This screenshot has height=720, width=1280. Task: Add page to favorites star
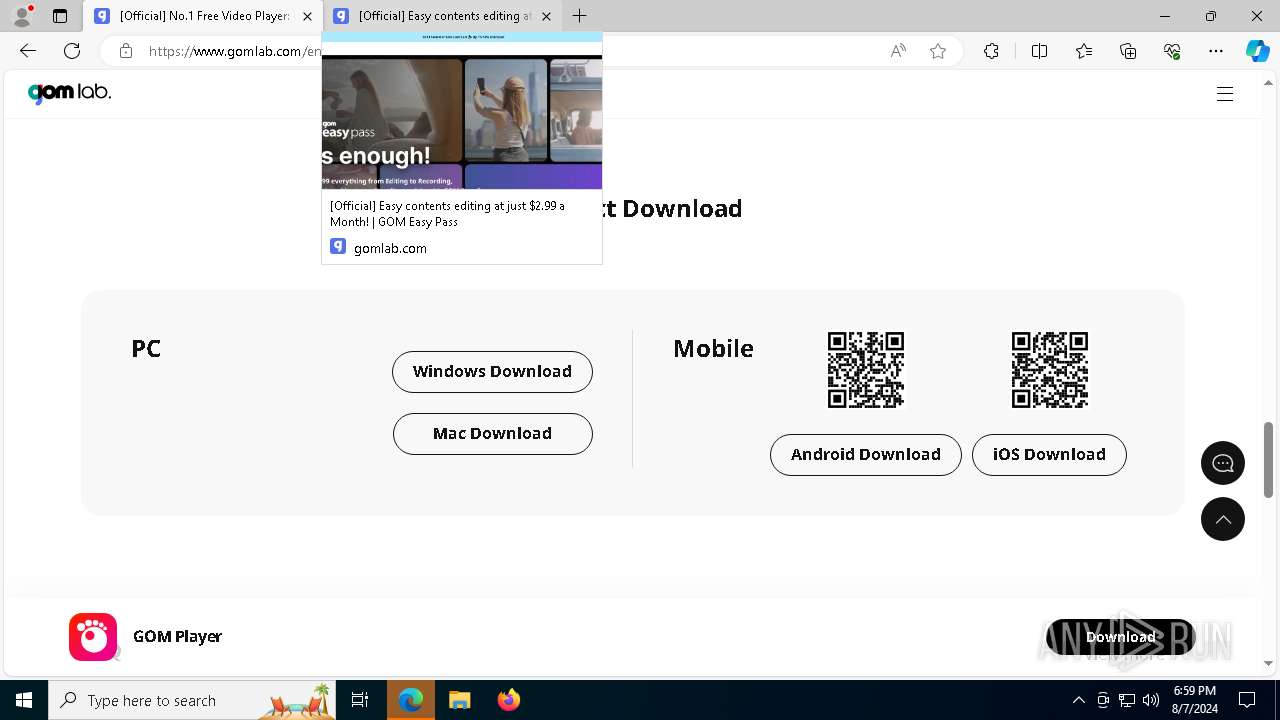pyautogui.click(x=938, y=51)
